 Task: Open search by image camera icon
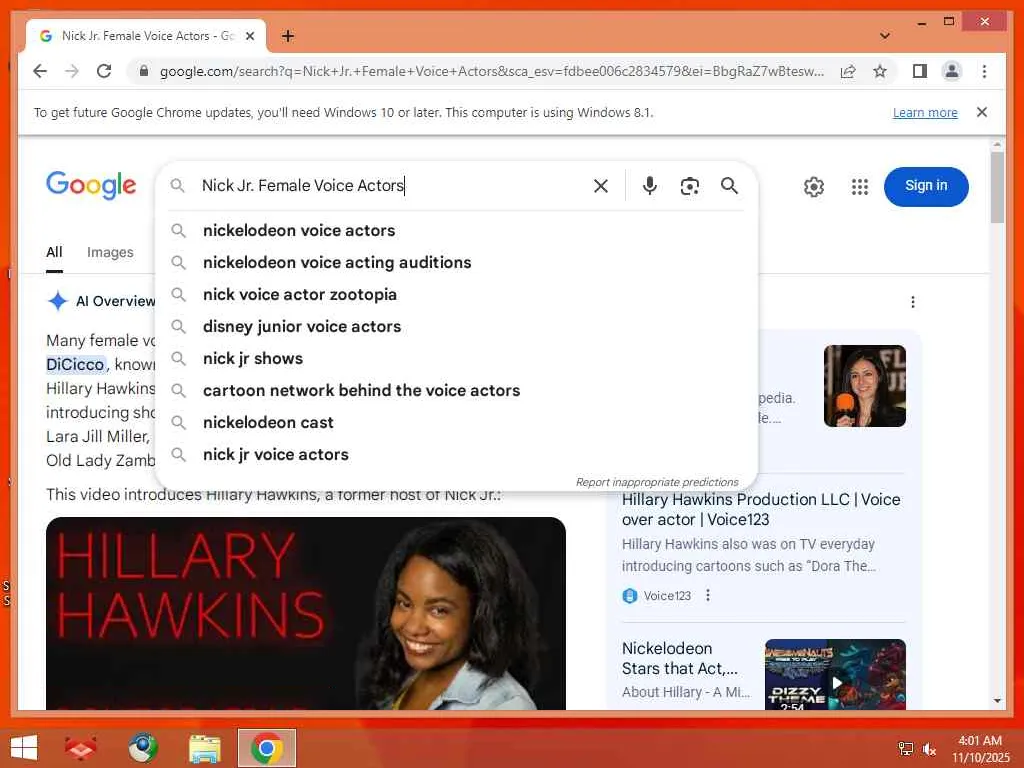(690, 186)
